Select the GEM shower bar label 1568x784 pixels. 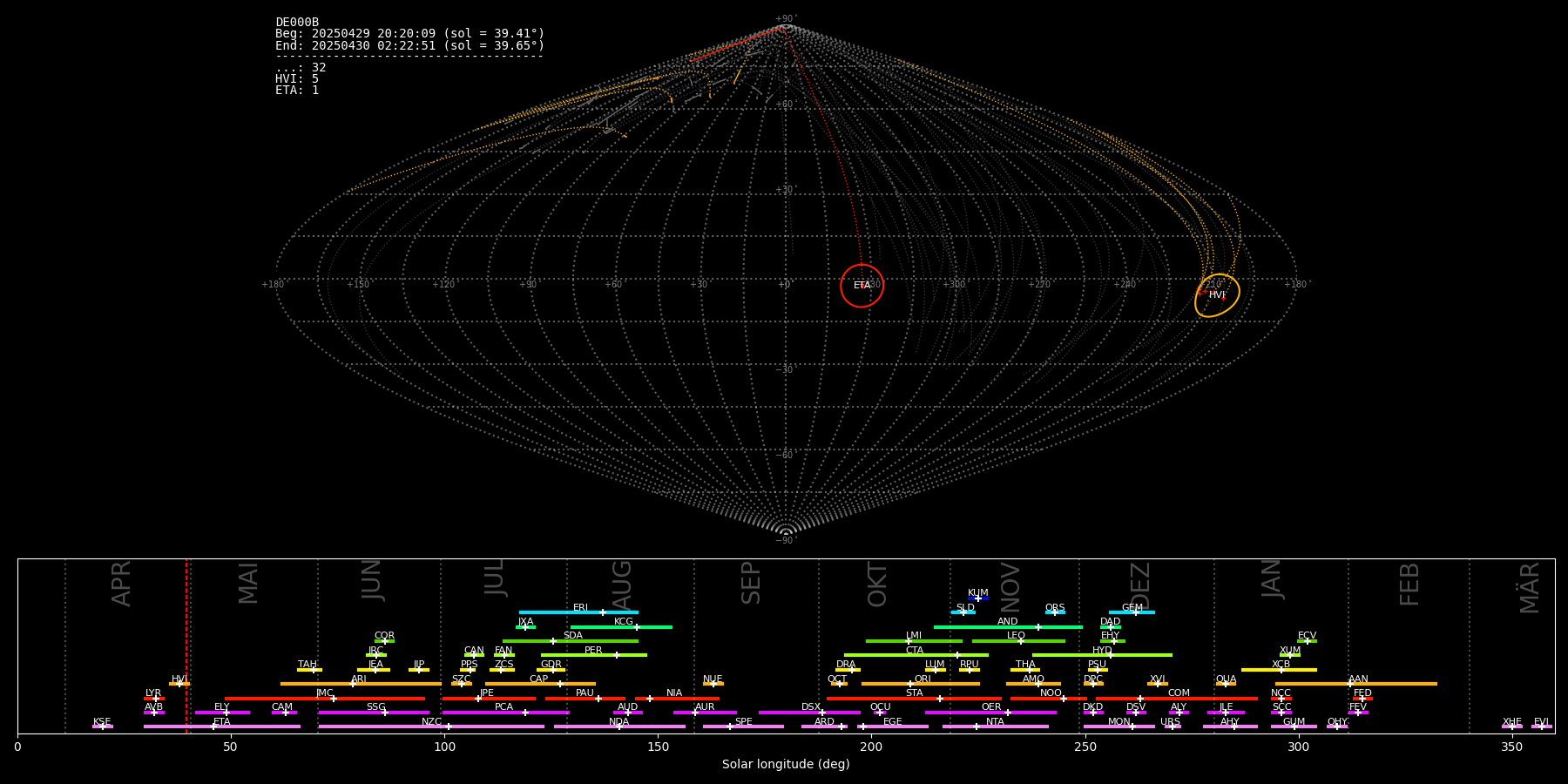coord(1132,608)
